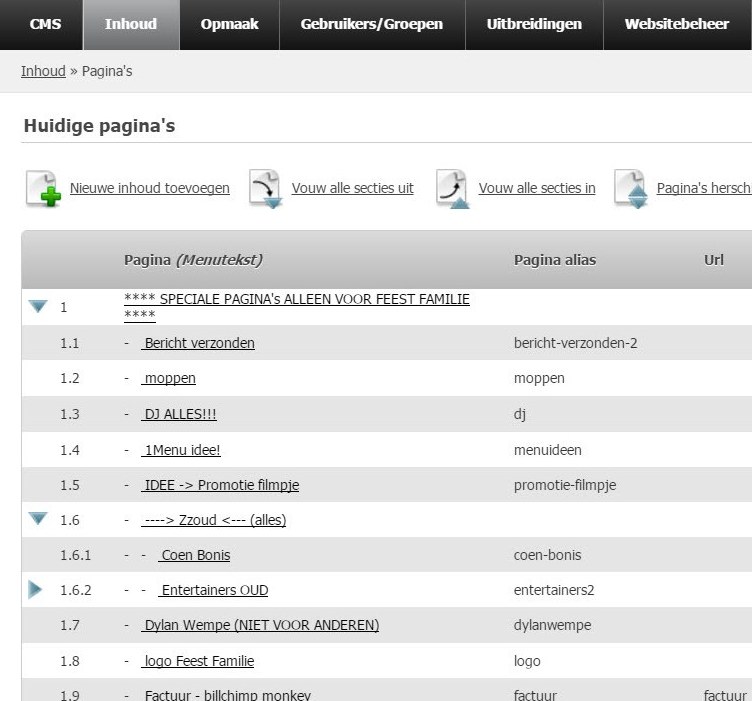Screen dimensions: 752x701
Task: Click the expand all sections icon
Action: tap(266, 189)
